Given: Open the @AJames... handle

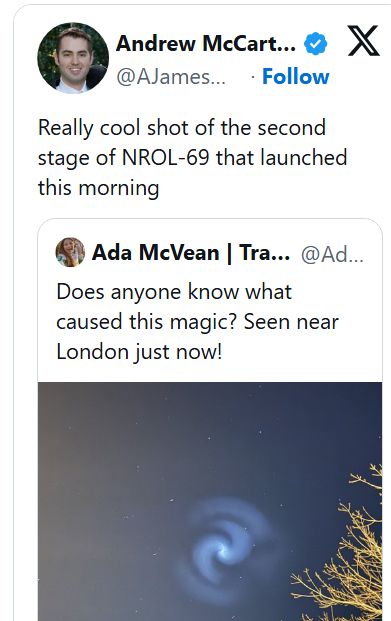Looking at the screenshot, I should 171,77.
